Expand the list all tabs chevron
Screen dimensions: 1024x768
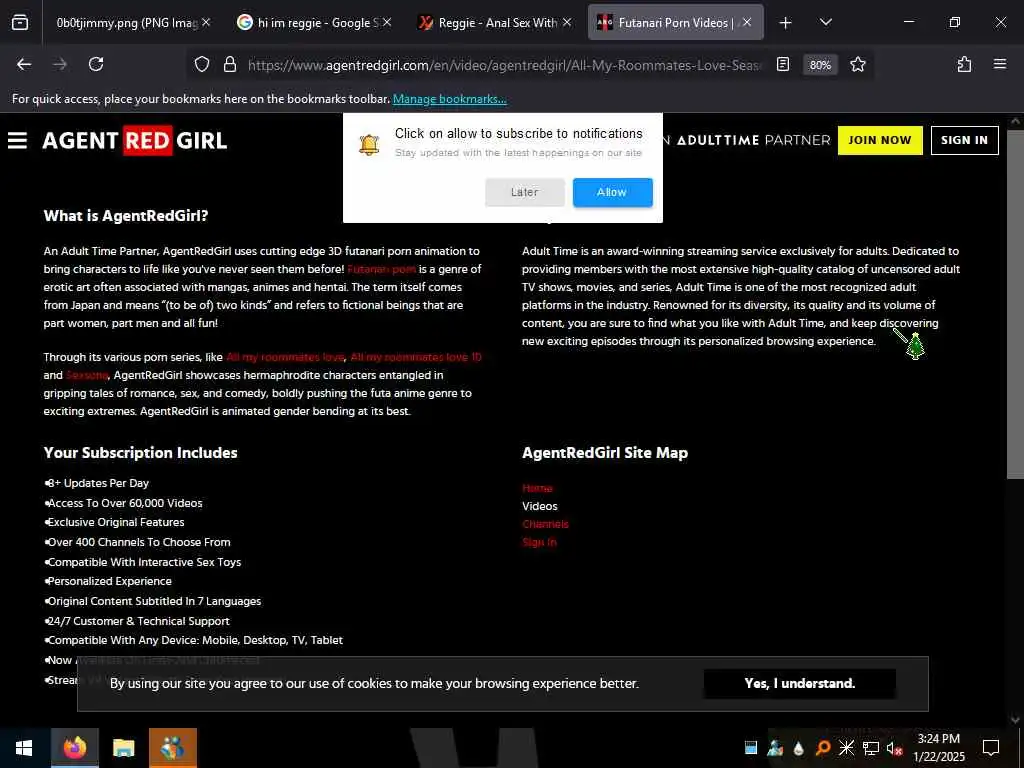825,22
